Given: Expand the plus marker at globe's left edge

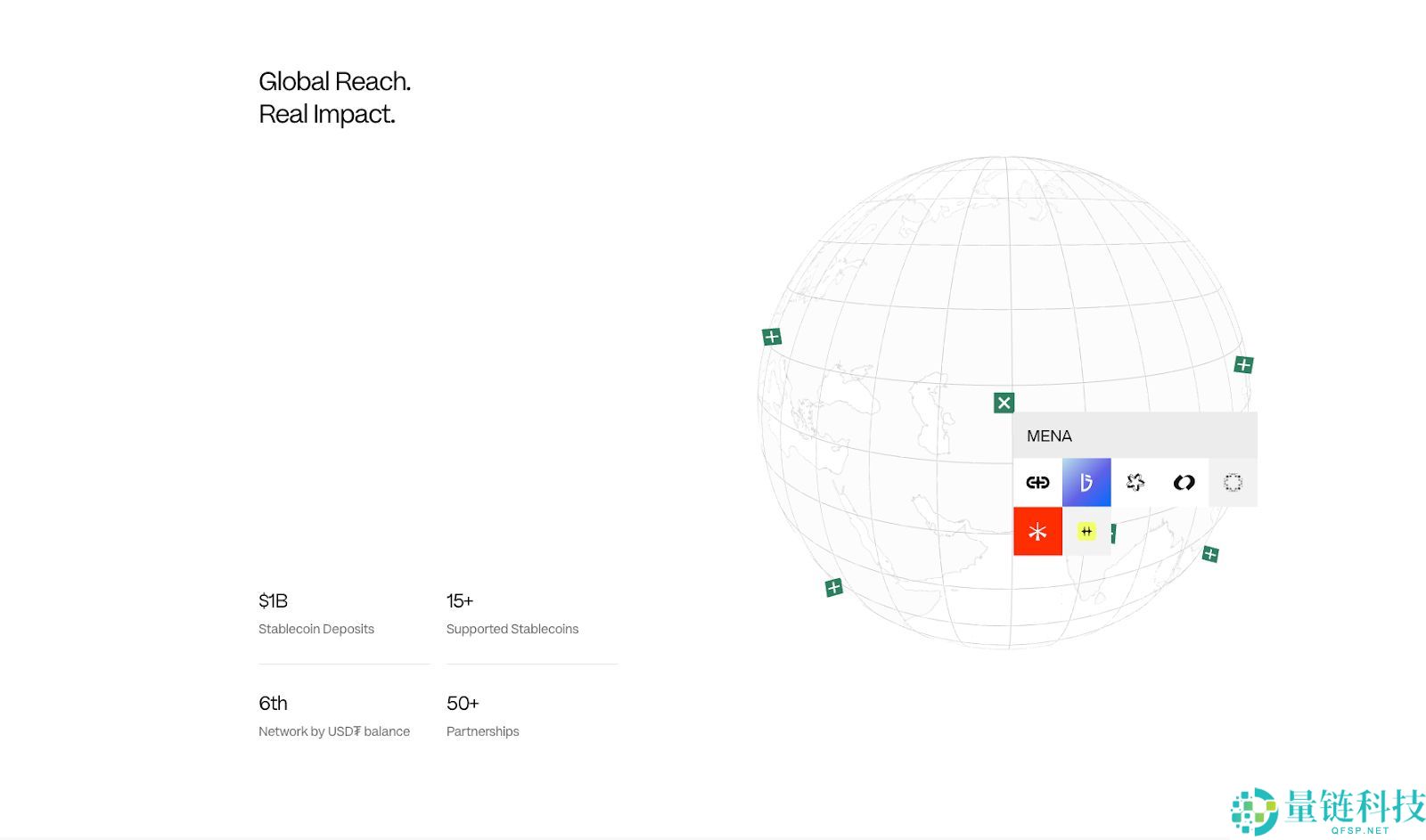Looking at the screenshot, I should (772, 337).
